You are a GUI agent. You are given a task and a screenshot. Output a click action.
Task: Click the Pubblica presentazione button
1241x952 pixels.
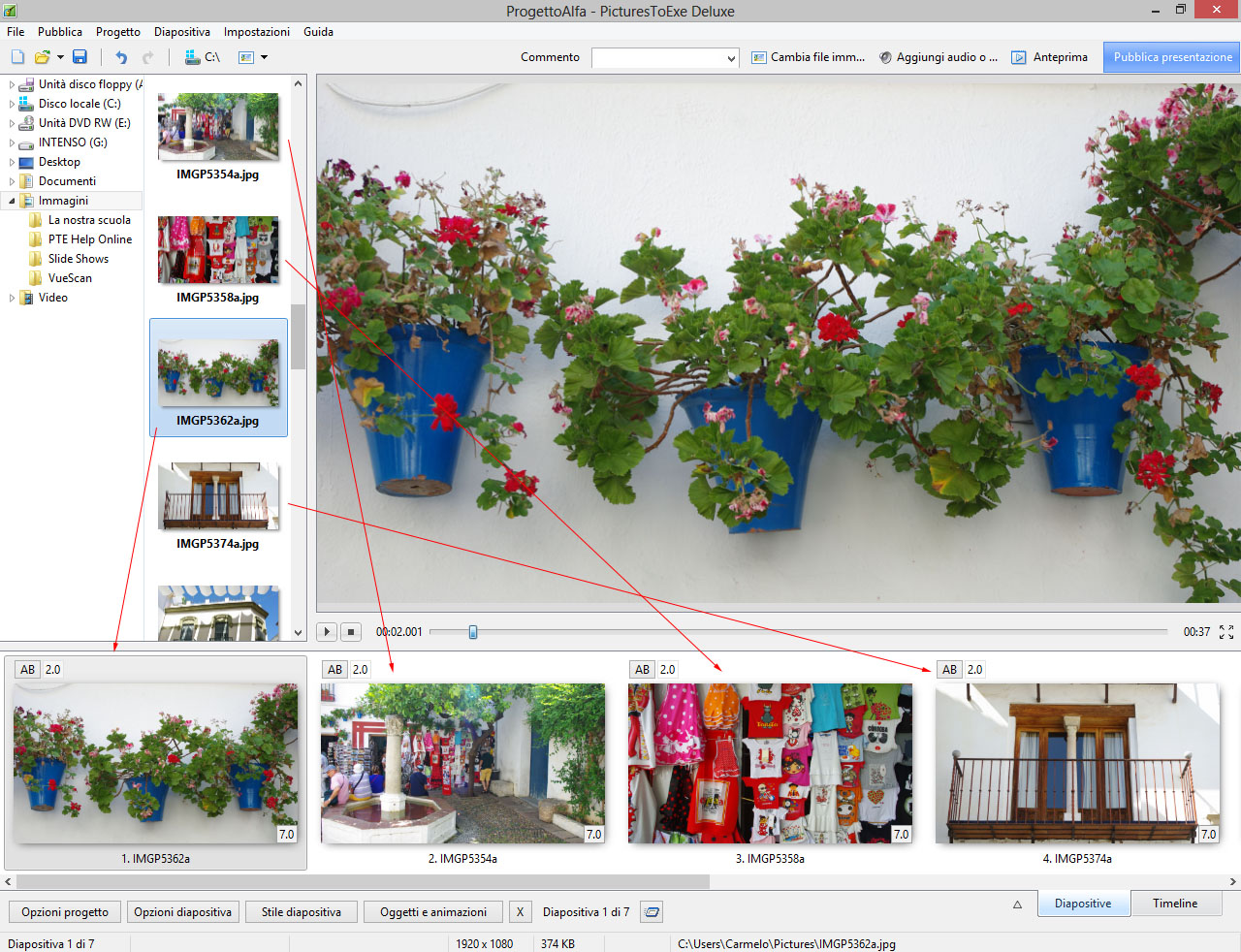point(1172,57)
